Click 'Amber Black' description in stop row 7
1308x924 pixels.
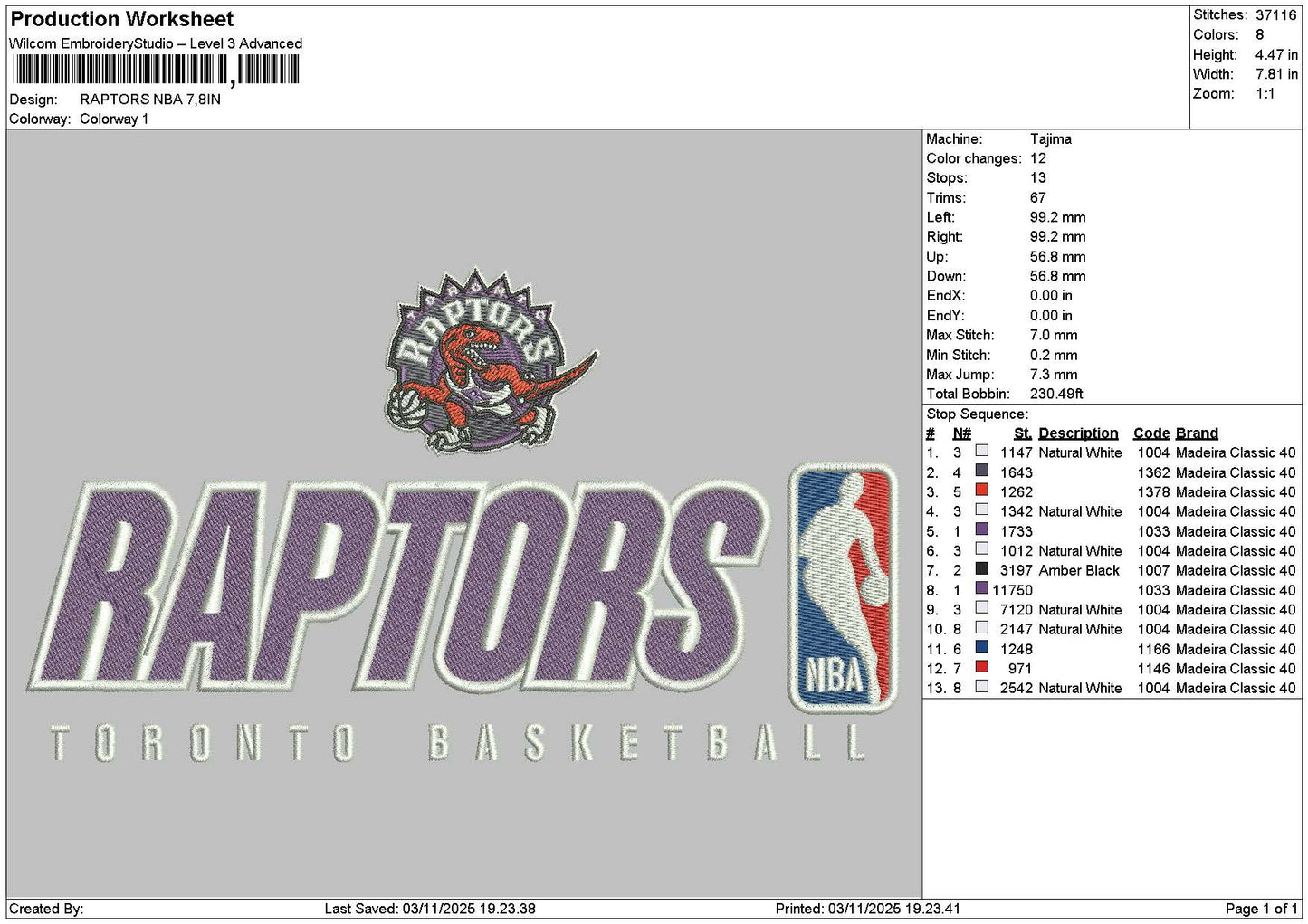[1079, 570]
